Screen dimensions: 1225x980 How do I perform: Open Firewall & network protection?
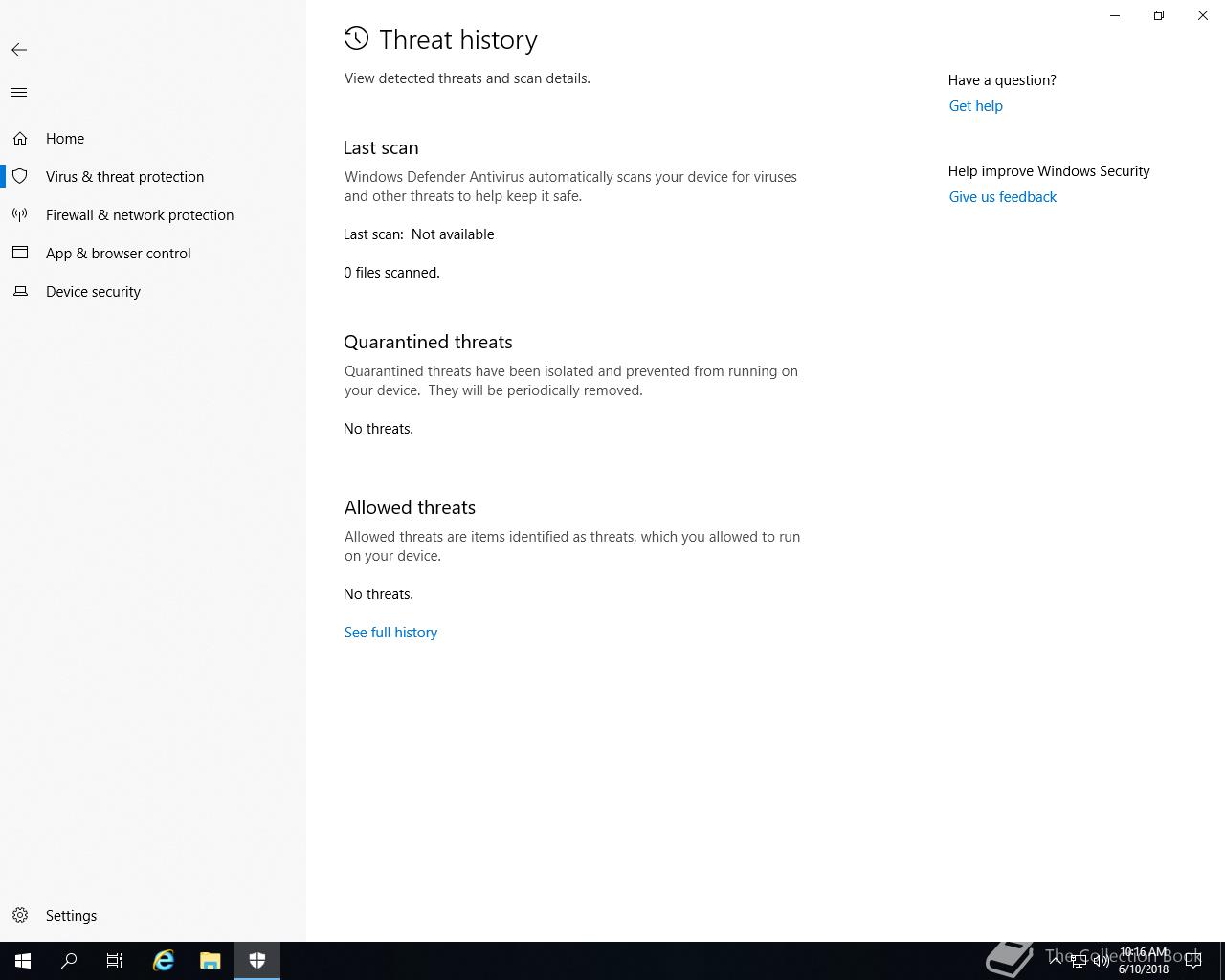140,215
